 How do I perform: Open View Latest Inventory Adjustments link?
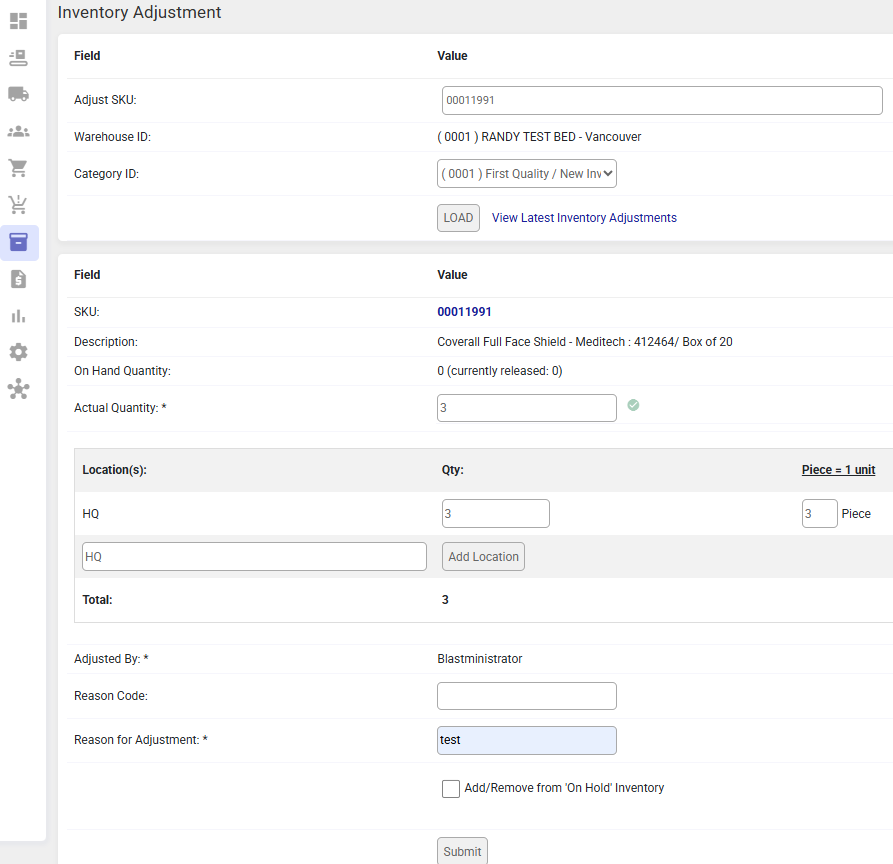click(584, 218)
